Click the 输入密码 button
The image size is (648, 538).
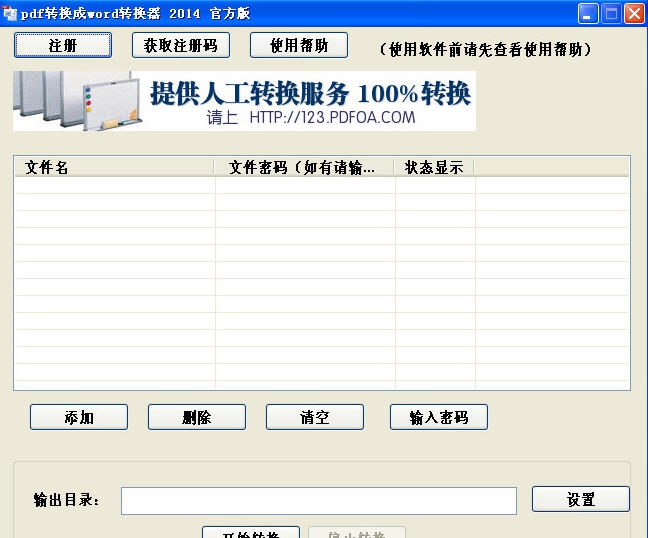point(439,417)
